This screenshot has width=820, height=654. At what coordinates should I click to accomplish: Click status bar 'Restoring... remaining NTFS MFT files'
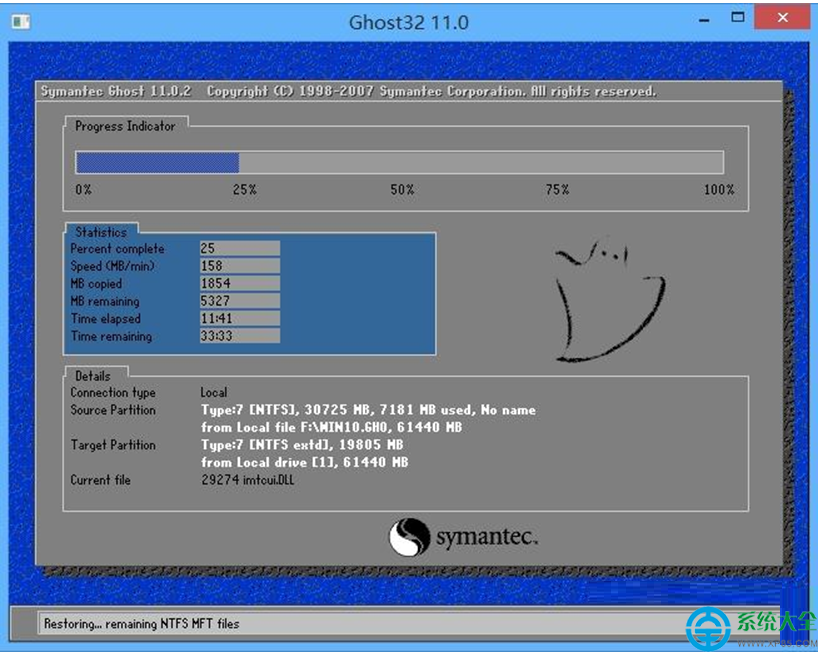click(x=141, y=624)
